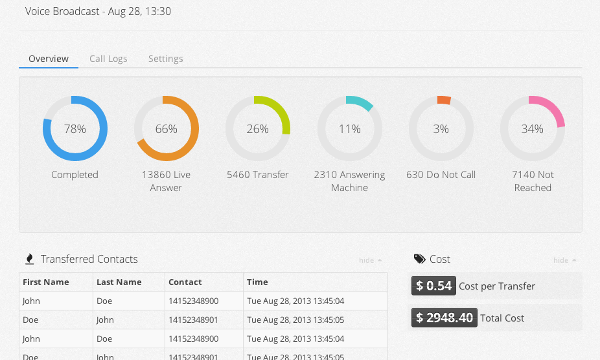This screenshot has width=600, height=360.
Task: Click the 'Completed' label under 78%
Action: [x=75, y=174]
